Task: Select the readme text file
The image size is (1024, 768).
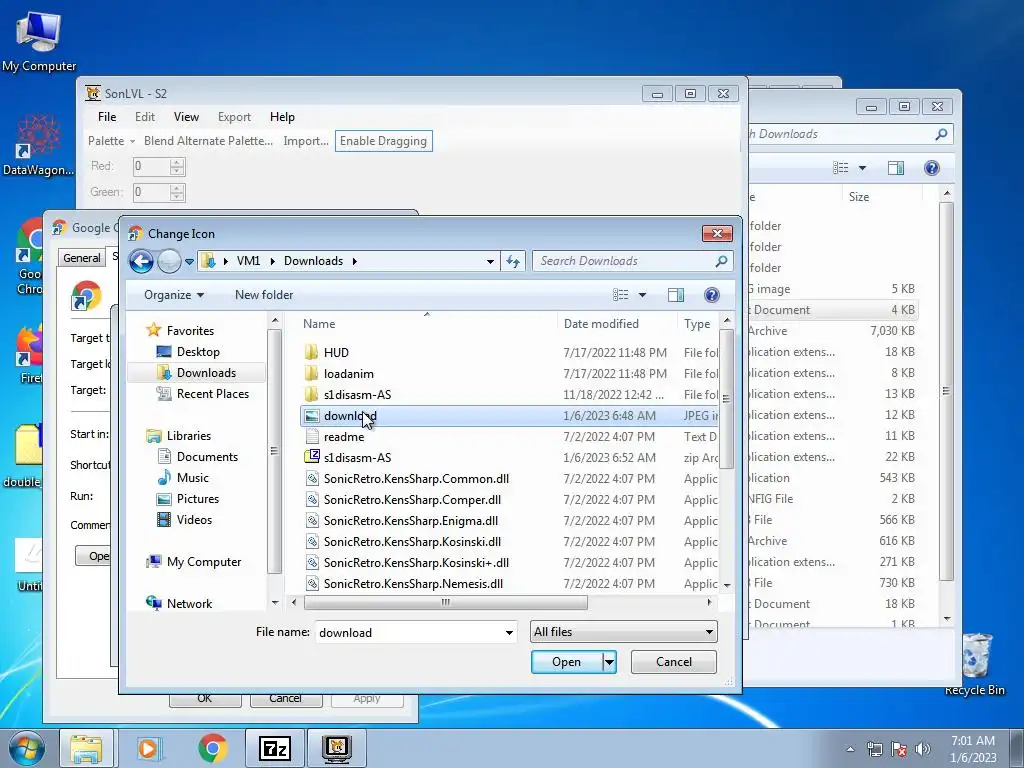Action: (509, 437)
